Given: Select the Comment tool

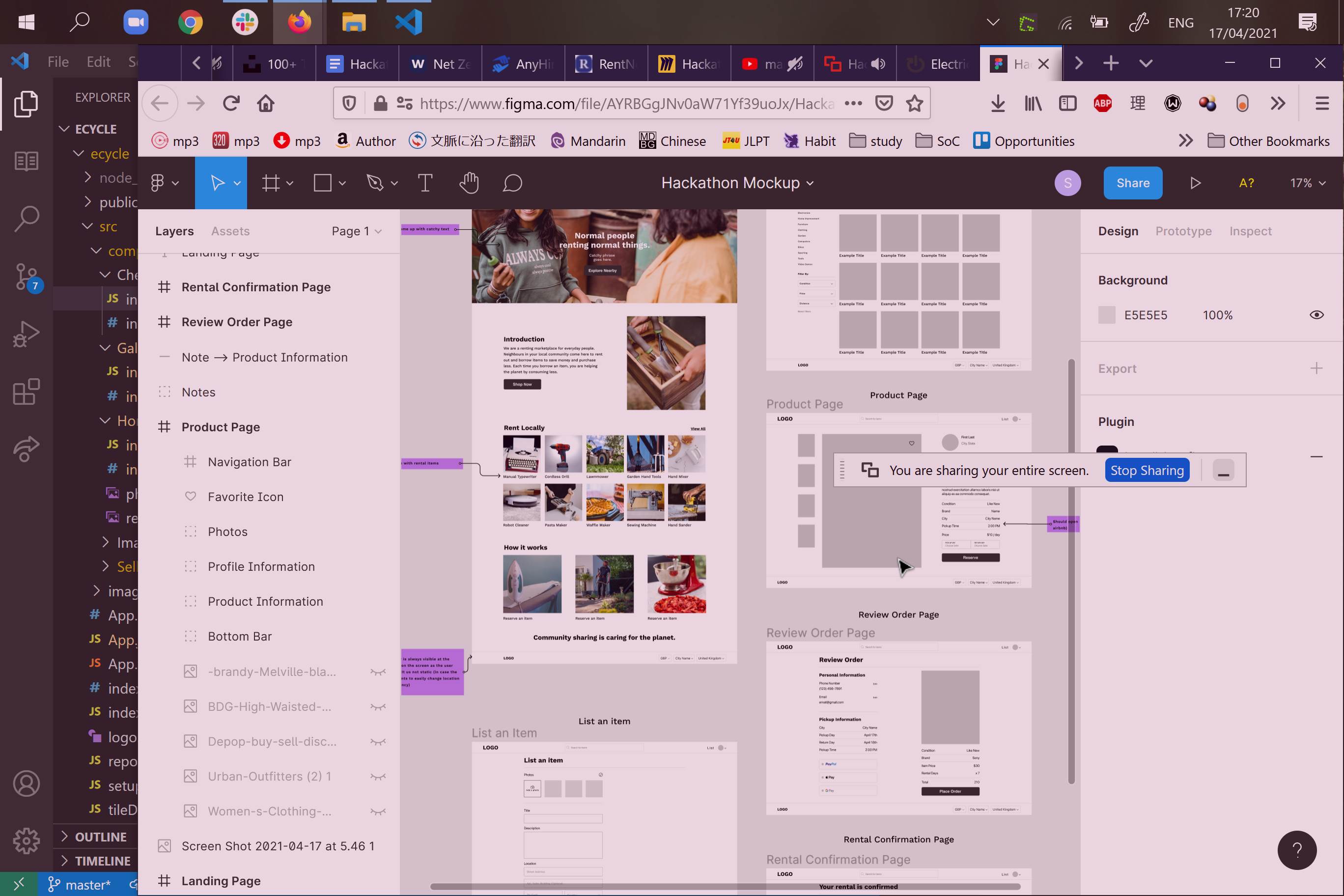Looking at the screenshot, I should click(512, 183).
